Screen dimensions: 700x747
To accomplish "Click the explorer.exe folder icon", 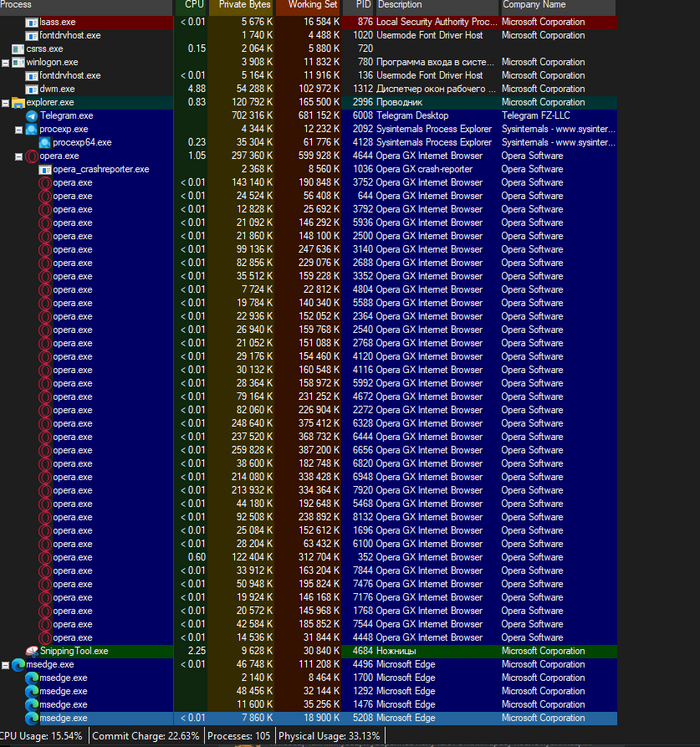I will [x=18, y=102].
